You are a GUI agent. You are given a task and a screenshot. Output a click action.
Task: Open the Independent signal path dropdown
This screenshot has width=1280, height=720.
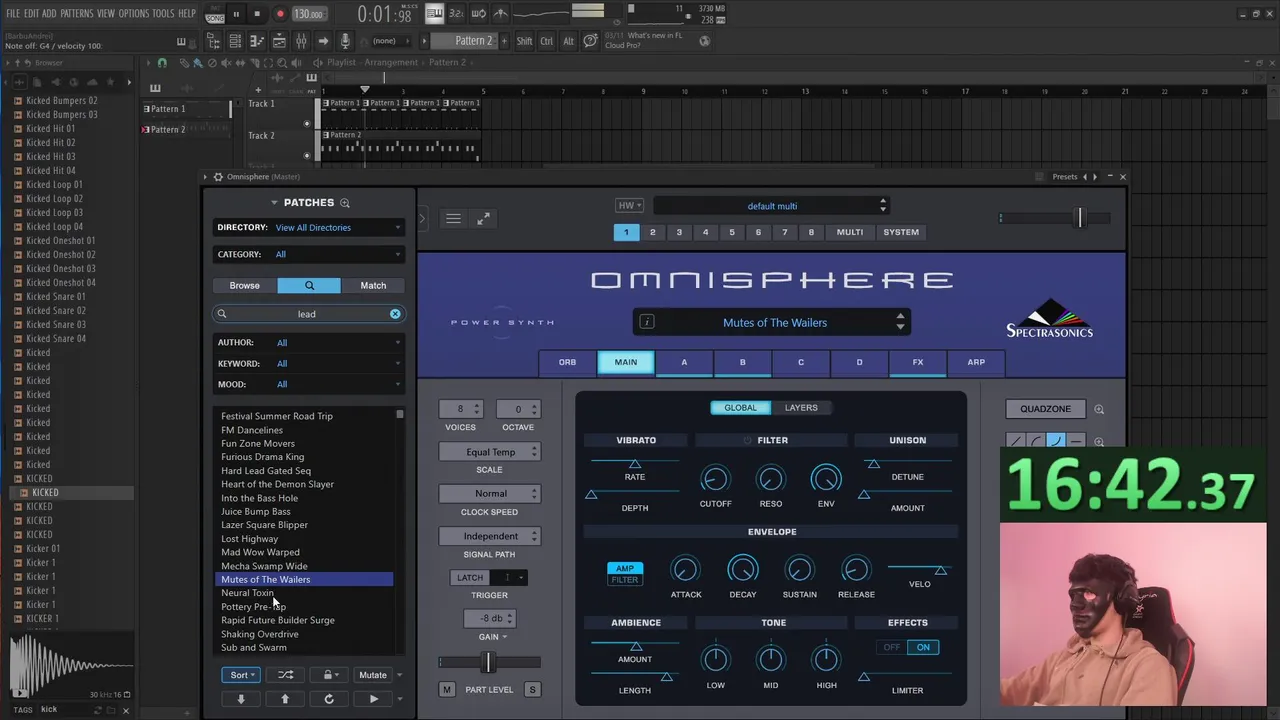[490, 536]
